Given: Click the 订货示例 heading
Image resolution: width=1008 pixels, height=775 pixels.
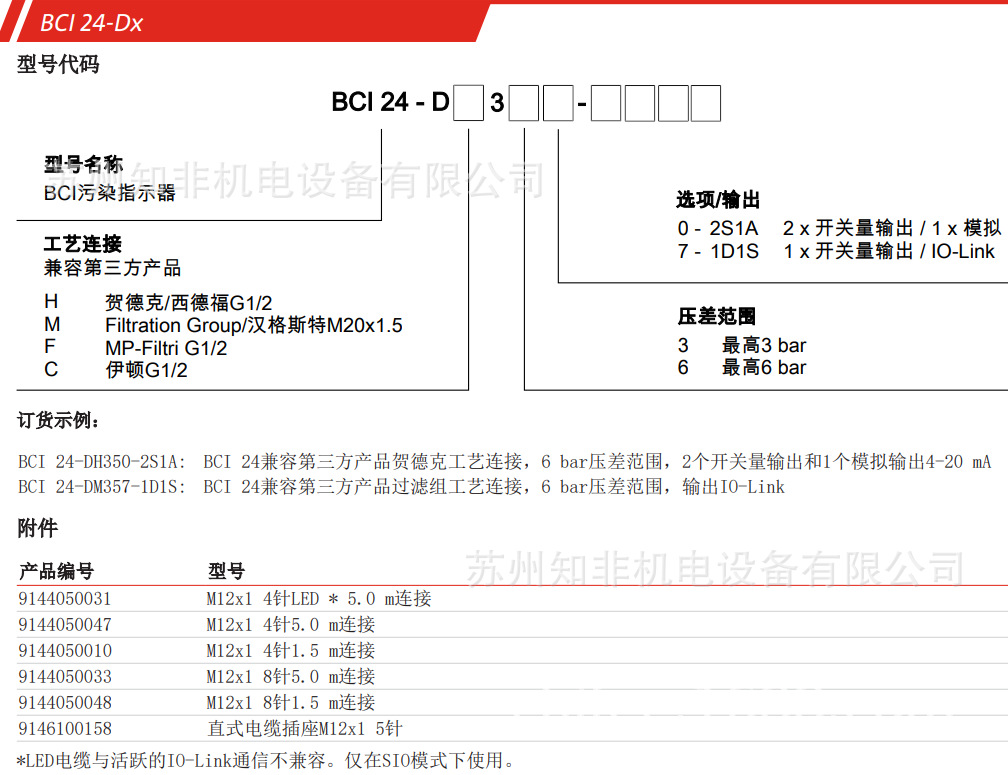Looking at the screenshot, I should [x=58, y=421].
